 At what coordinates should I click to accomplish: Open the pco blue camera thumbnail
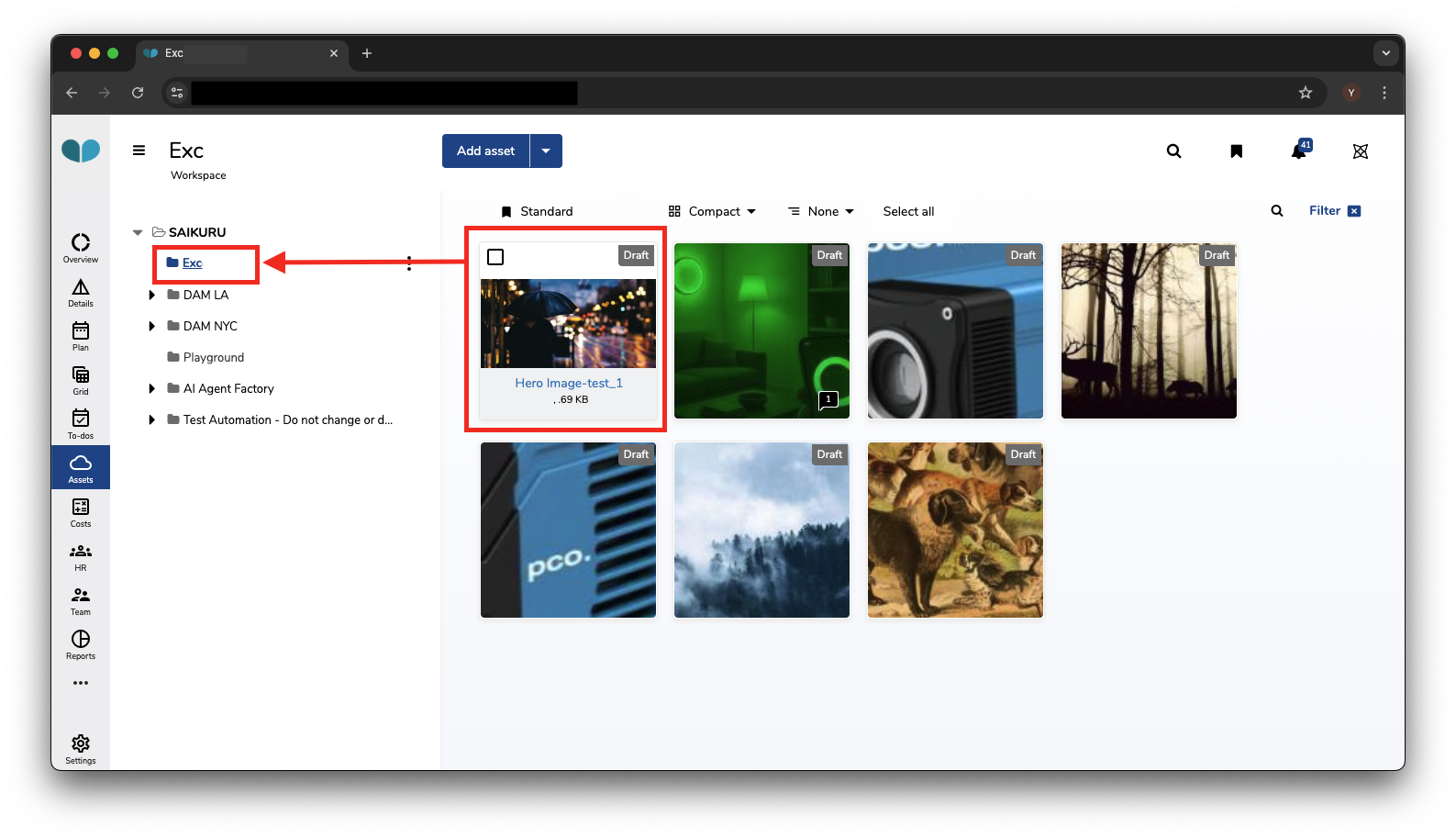tap(569, 530)
